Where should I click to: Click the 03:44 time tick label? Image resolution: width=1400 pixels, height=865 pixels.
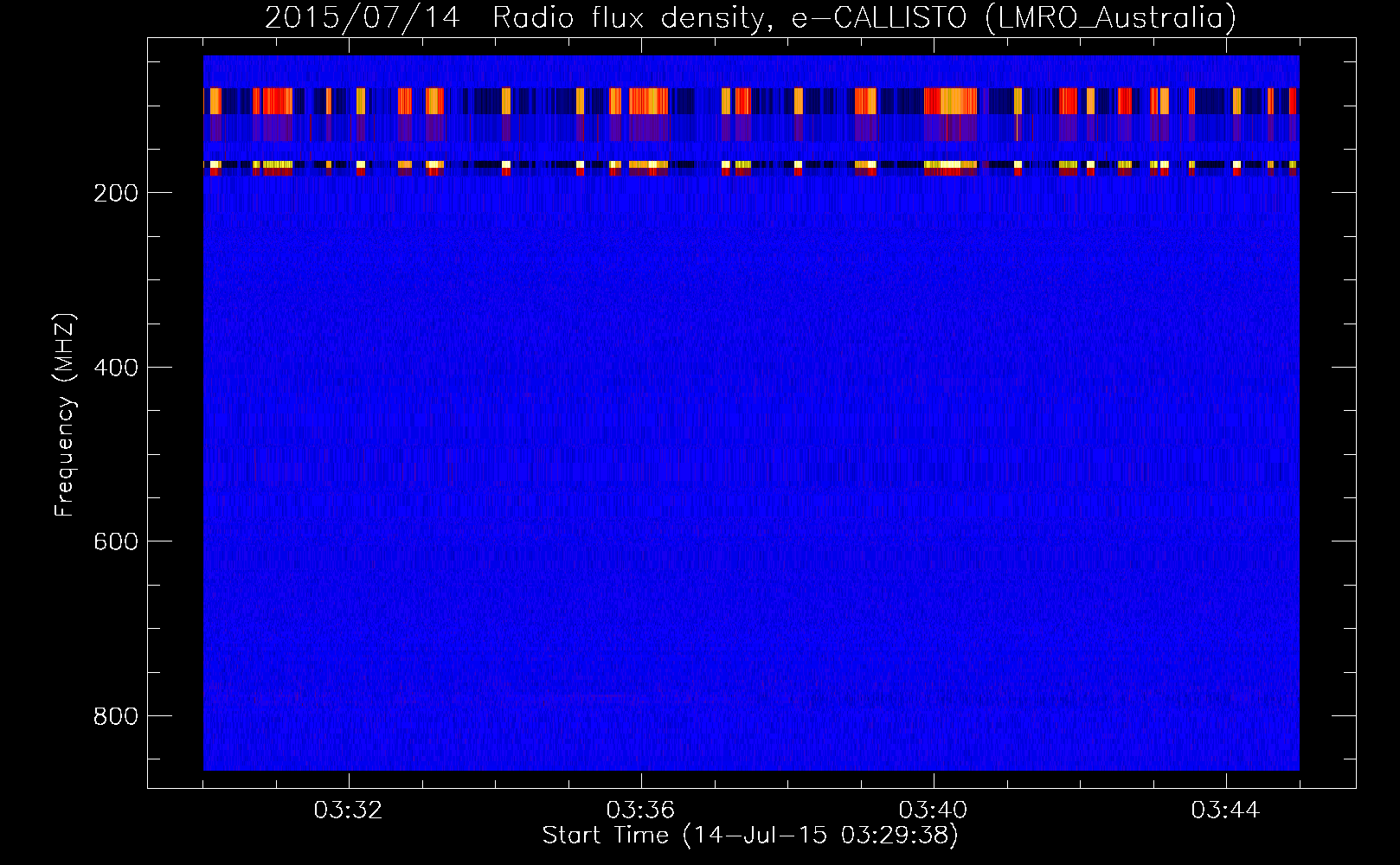click(1226, 811)
